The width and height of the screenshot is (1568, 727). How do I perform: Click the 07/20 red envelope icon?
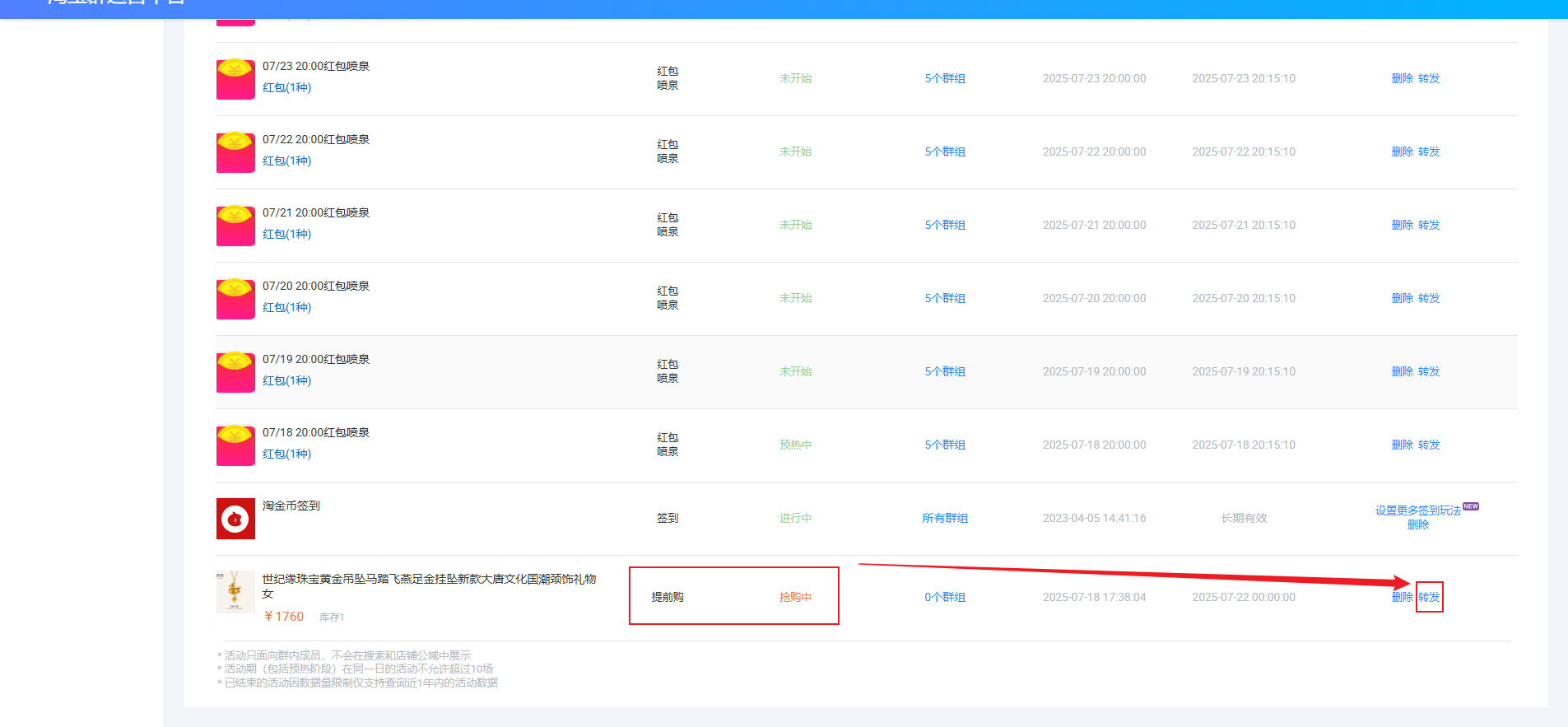point(235,299)
